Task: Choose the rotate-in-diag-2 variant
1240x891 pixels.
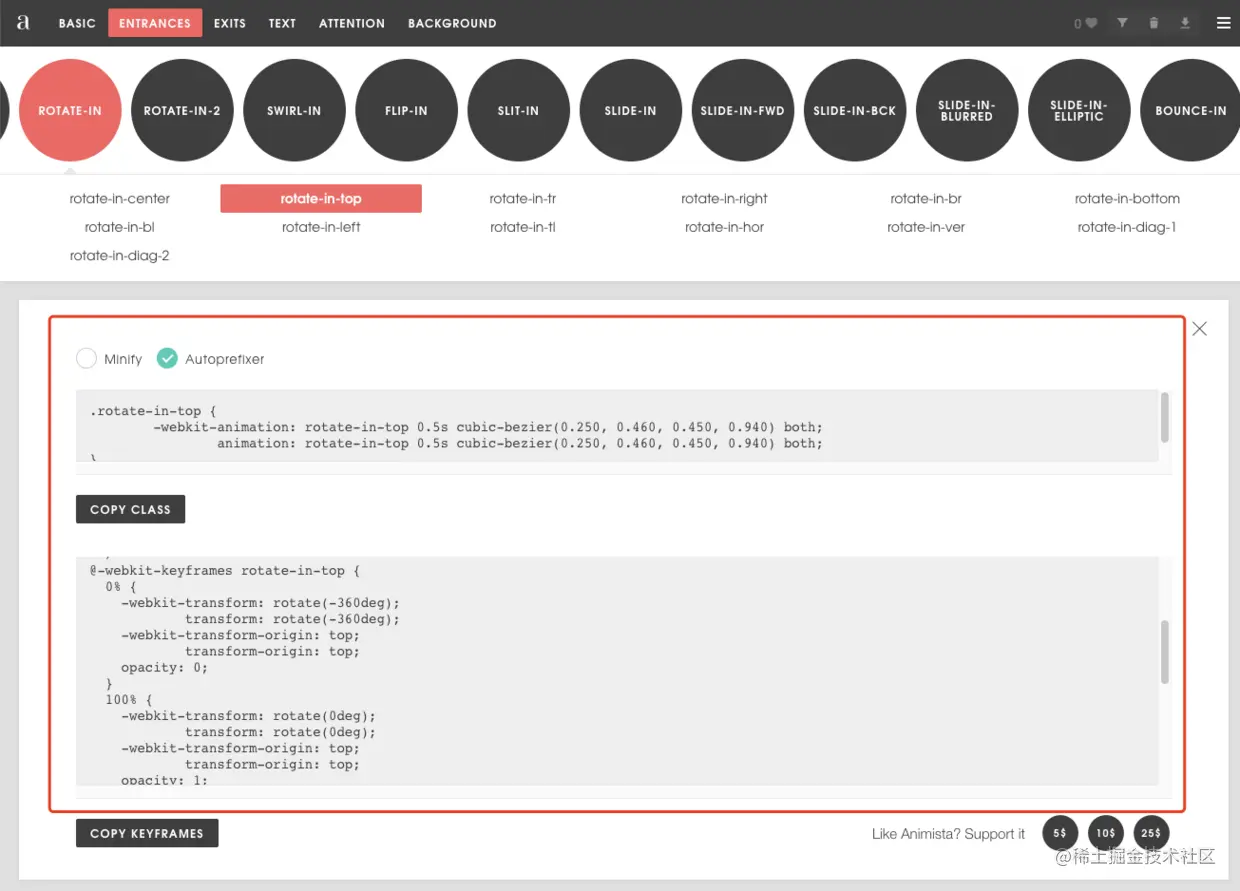Action: coord(120,256)
